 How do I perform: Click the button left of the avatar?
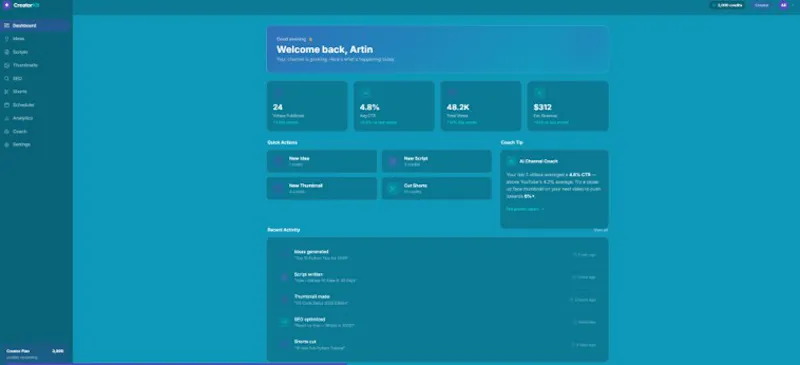point(762,5)
